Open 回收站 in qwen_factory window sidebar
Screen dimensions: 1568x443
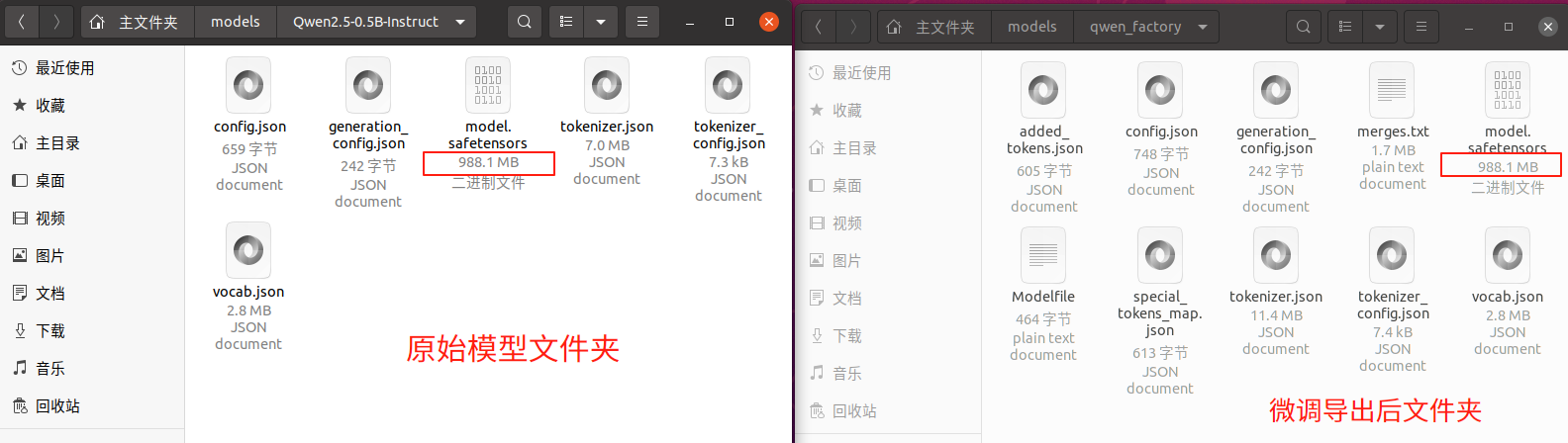[x=889, y=411]
